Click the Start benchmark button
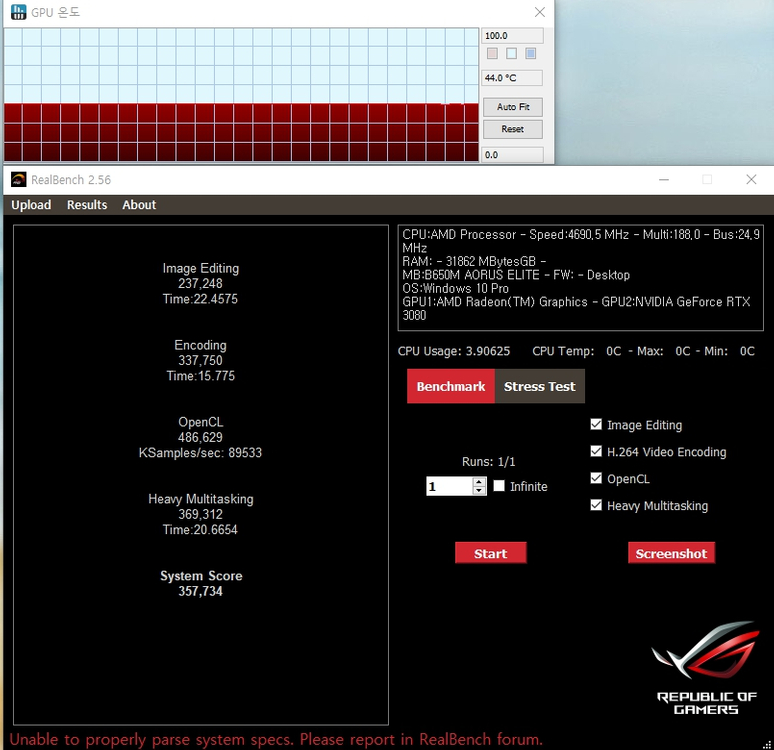 pyautogui.click(x=491, y=553)
